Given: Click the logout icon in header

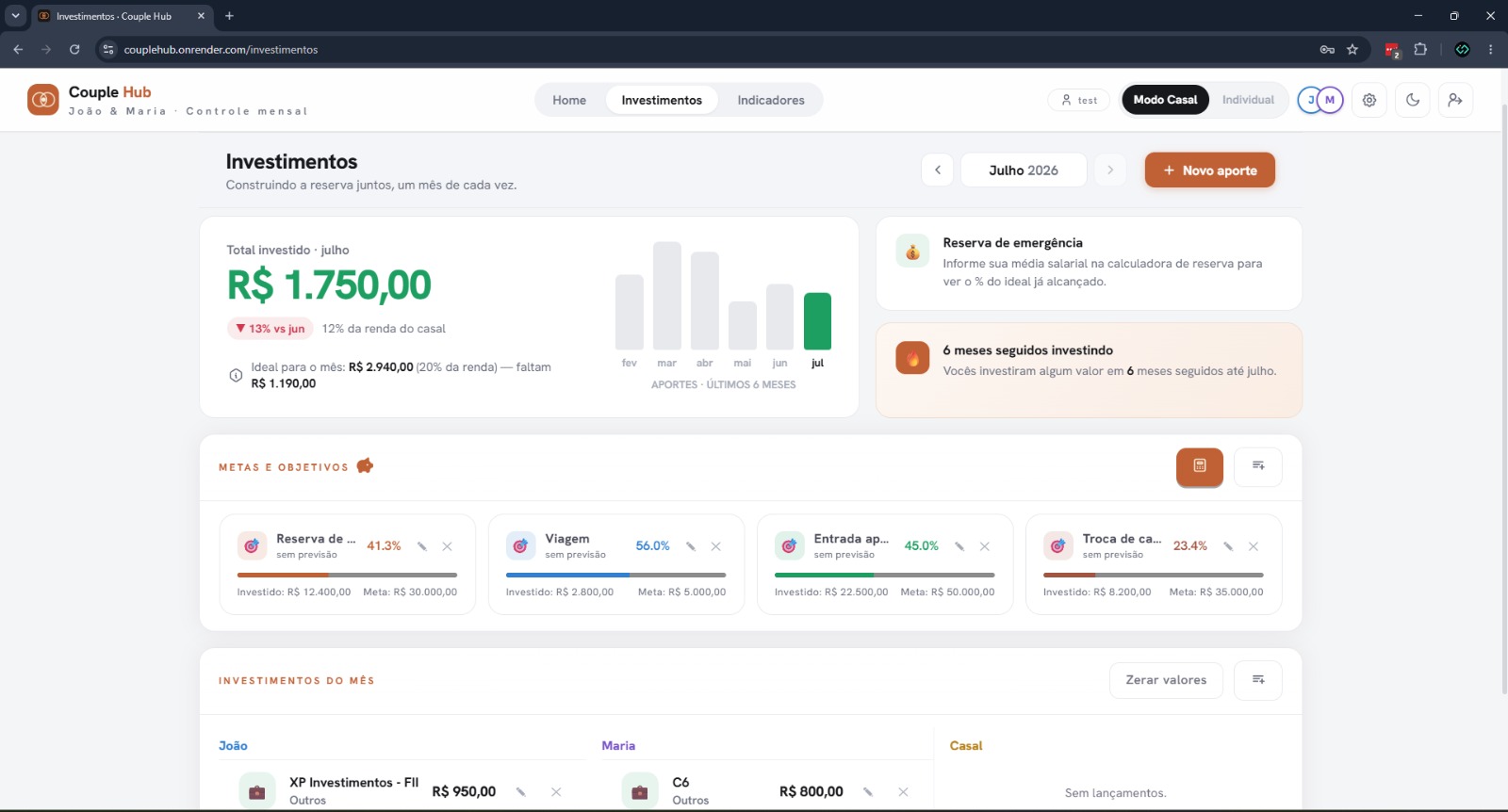Looking at the screenshot, I should tap(1455, 100).
